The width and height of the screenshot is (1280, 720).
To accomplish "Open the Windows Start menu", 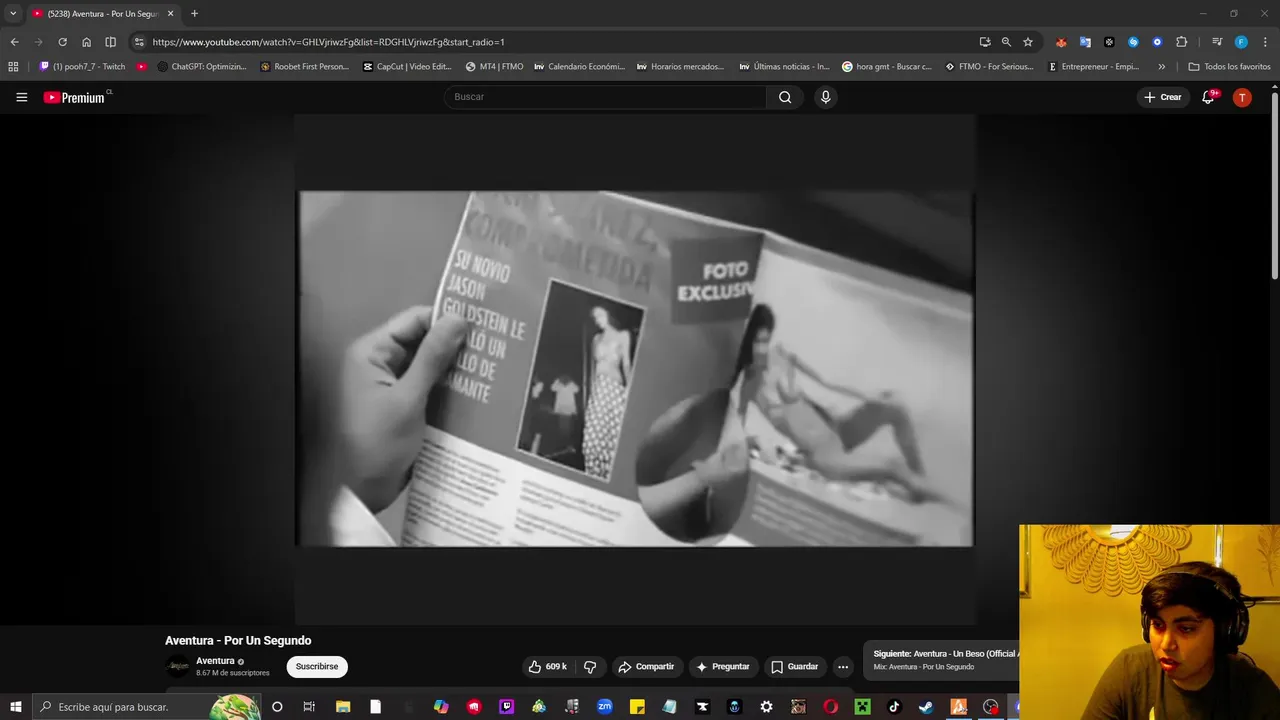I will pyautogui.click(x=15, y=707).
